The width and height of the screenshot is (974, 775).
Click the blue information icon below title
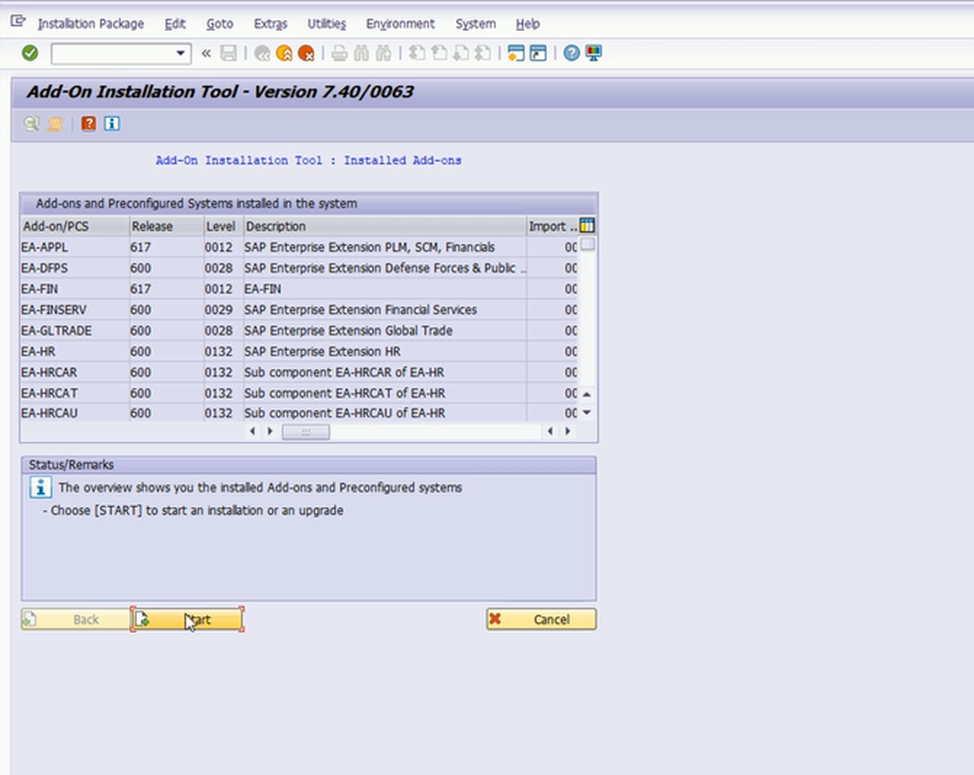click(112, 123)
